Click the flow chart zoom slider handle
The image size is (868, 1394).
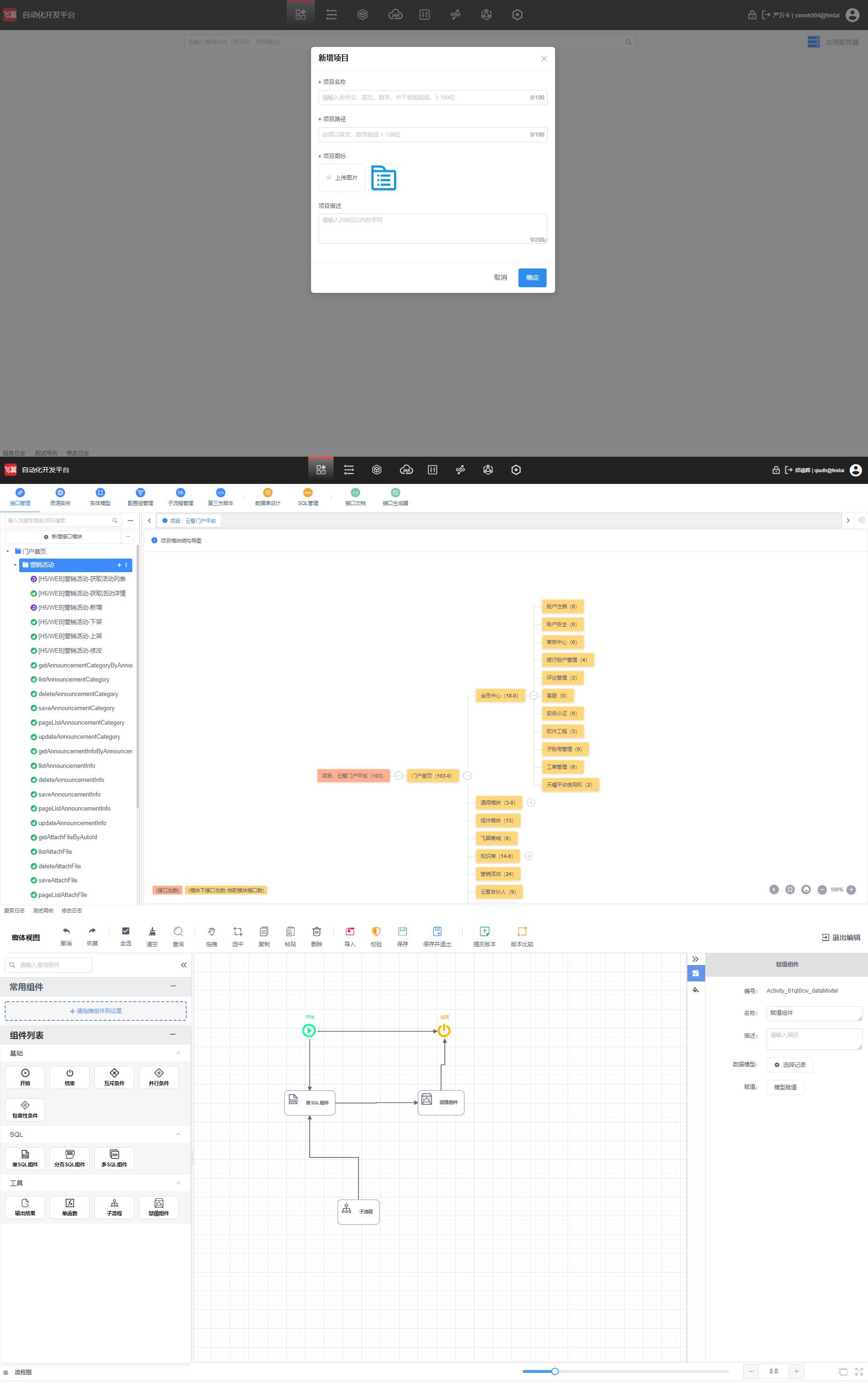(x=555, y=1371)
